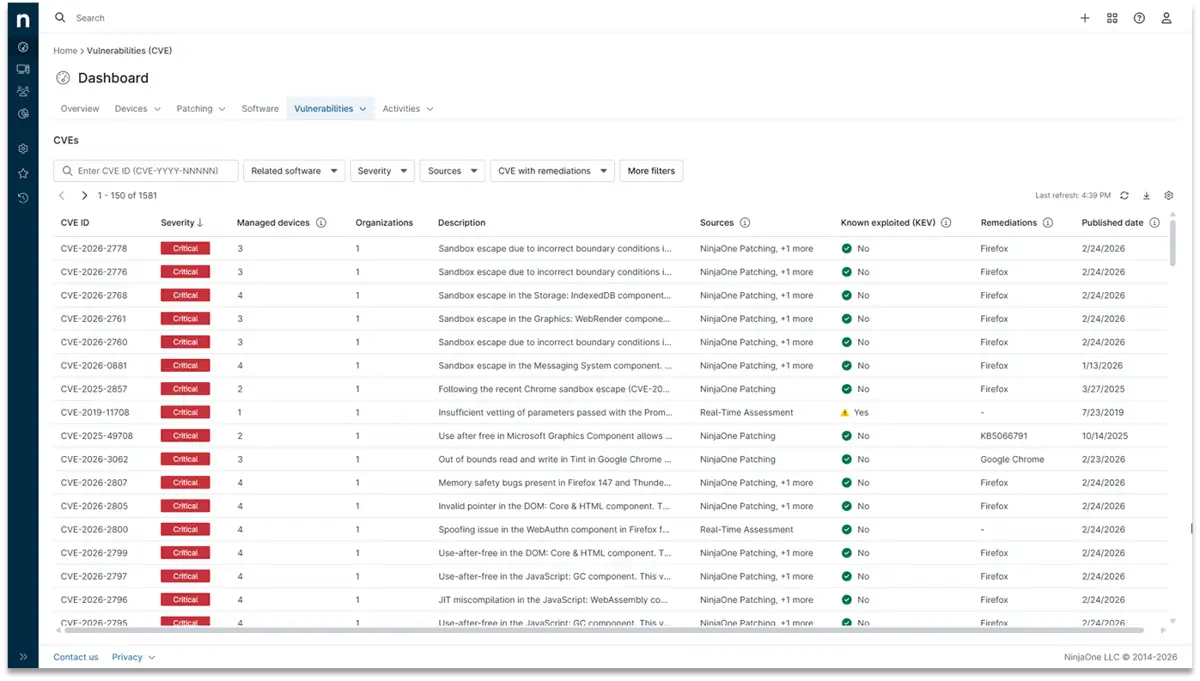
Task: Open the Related software filter dropdown
Action: [294, 171]
